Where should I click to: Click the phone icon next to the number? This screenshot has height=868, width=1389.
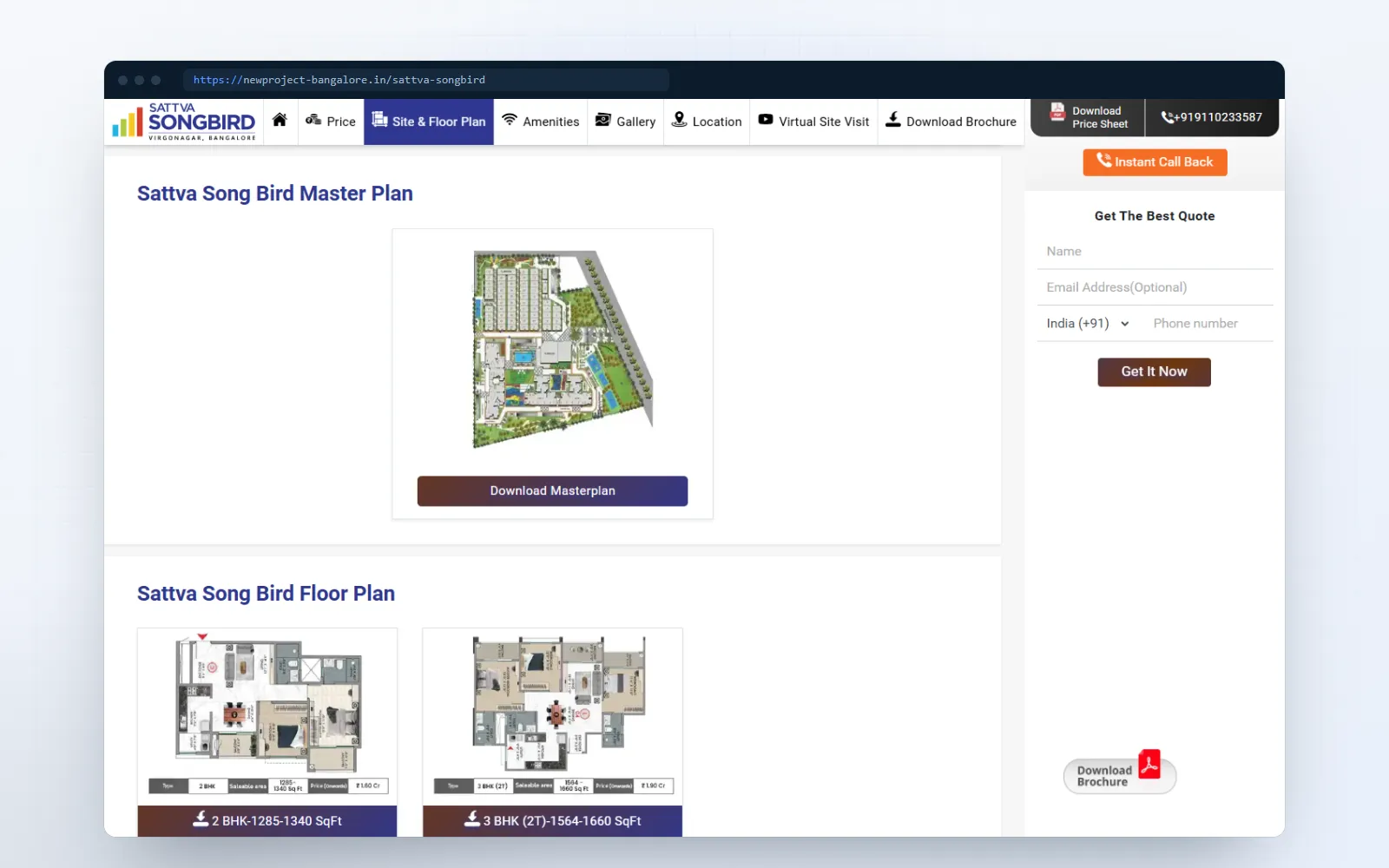pos(1168,117)
